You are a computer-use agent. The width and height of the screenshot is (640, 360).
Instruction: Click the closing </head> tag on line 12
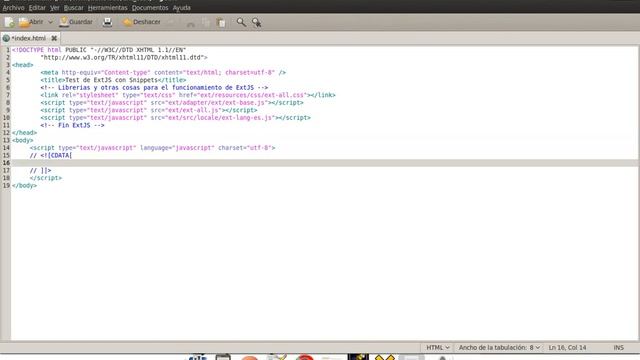pyautogui.click(x=24, y=133)
